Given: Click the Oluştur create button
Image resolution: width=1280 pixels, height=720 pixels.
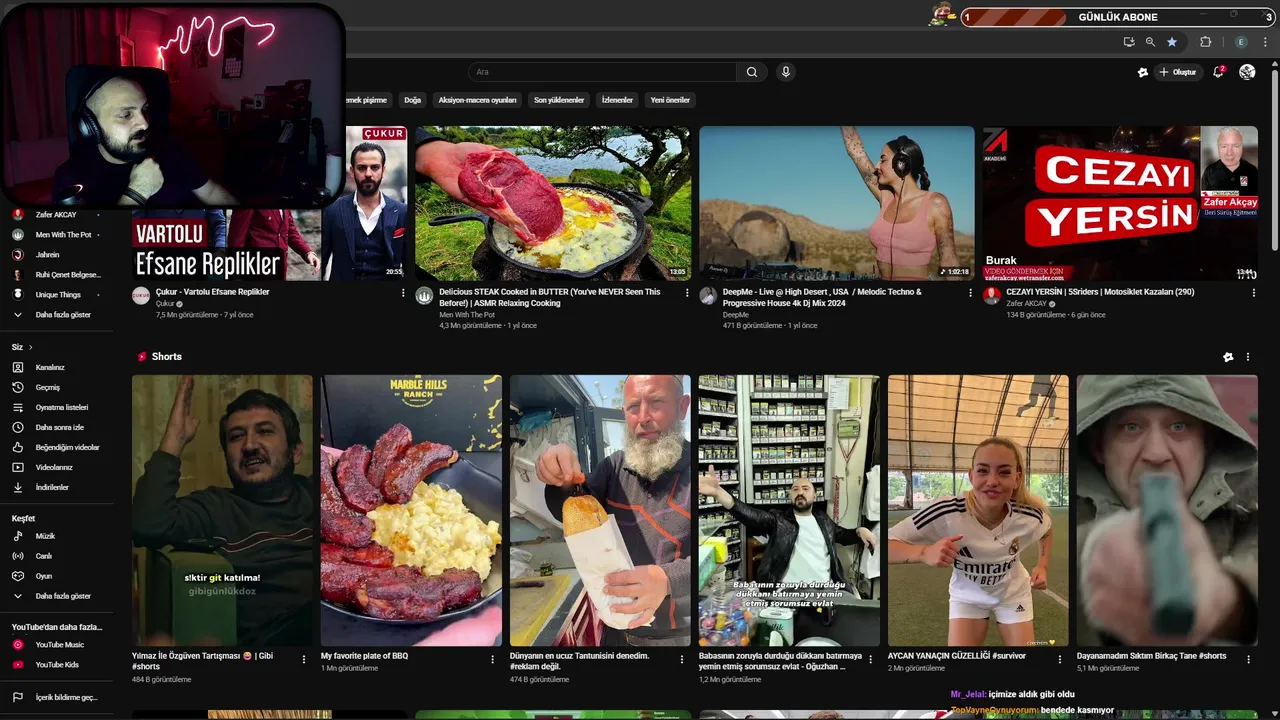Looking at the screenshot, I should (1178, 72).
